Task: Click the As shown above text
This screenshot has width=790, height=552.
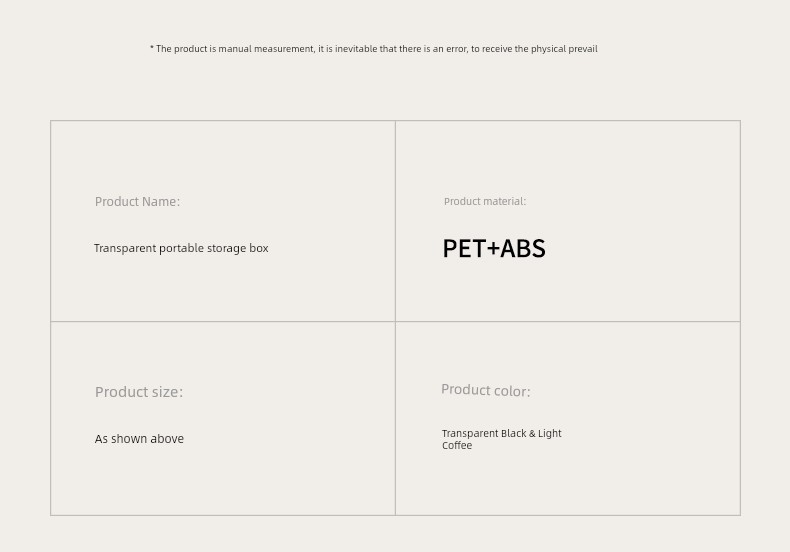Action: tap(139, 439)
